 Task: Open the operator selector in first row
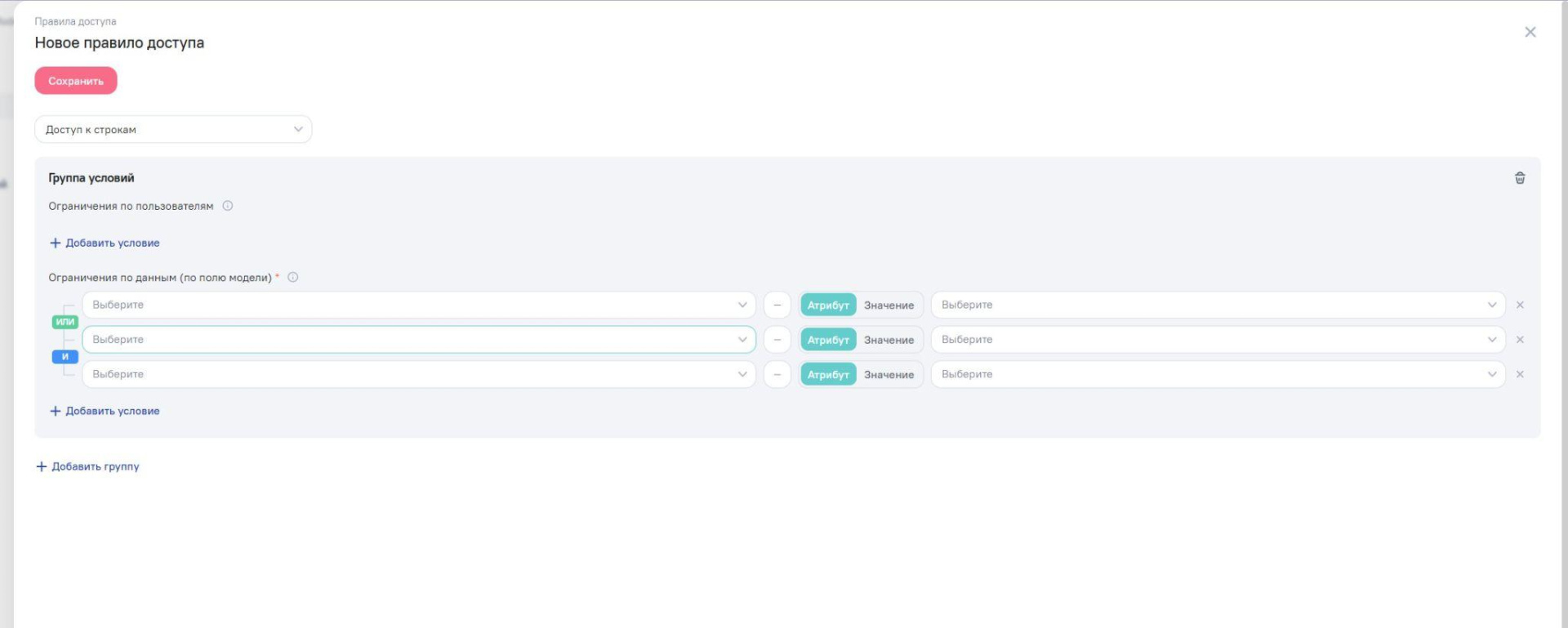777,305
